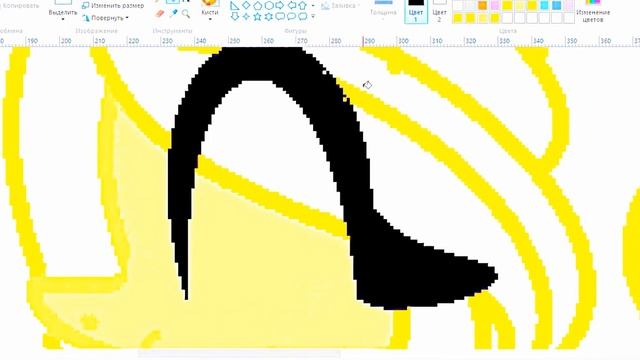Viewport: 640px width, 360px height.
Task: Choose the six-point star shape
Action: point(269,17)
